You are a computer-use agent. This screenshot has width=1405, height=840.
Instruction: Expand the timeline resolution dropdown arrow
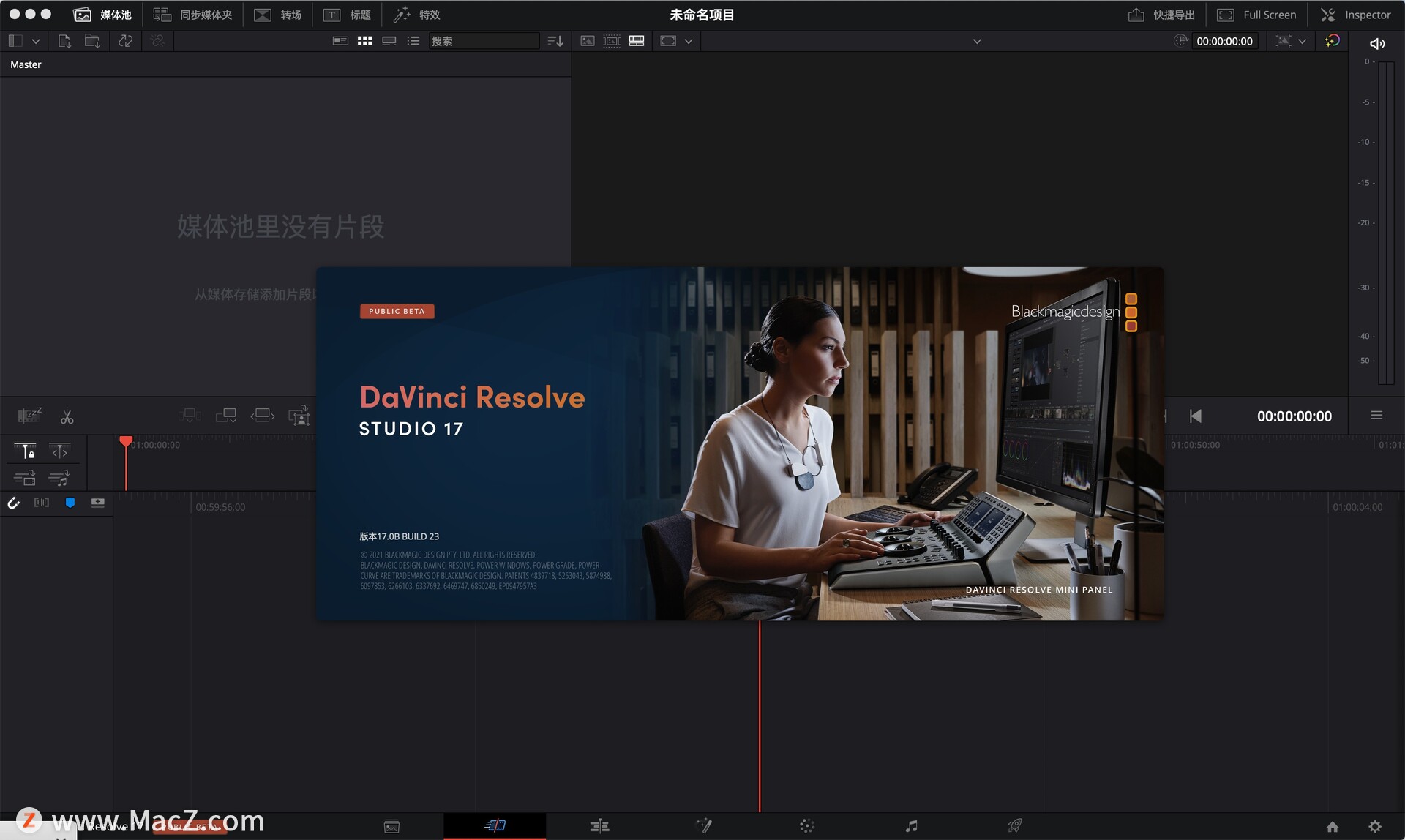point(1302,41)
